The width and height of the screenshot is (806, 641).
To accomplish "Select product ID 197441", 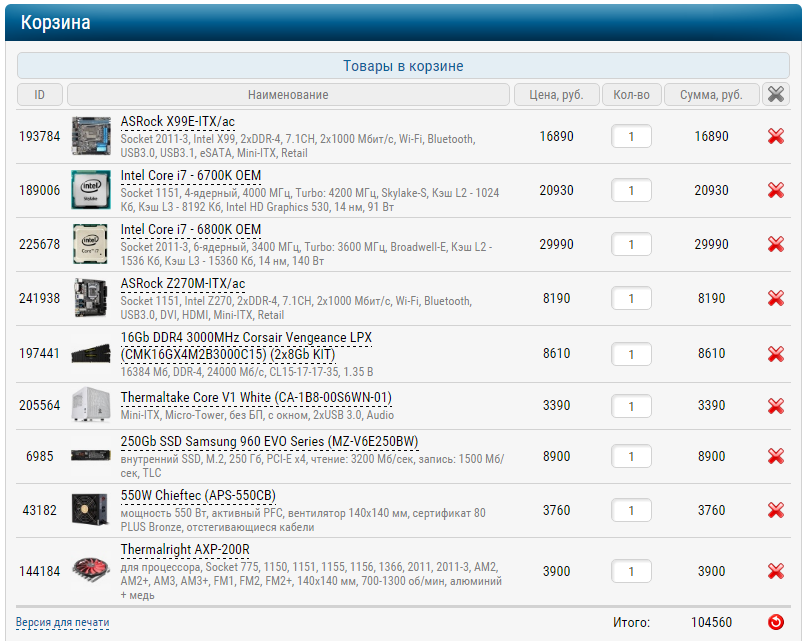I will tap(40, 354).
